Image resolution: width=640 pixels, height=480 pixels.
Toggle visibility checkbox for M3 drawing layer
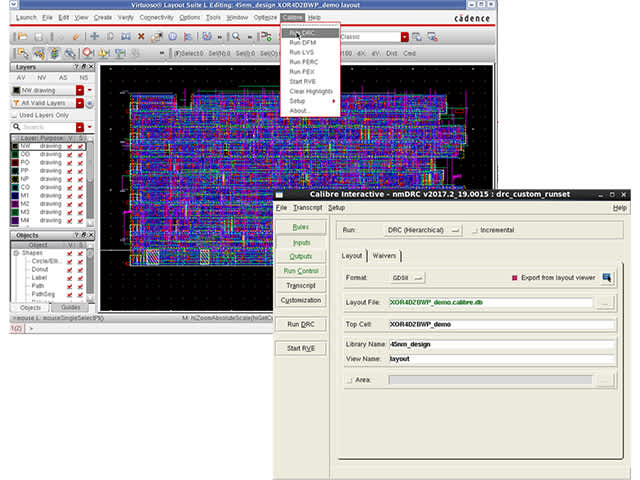pyautogui.click(x=70, y=212)
